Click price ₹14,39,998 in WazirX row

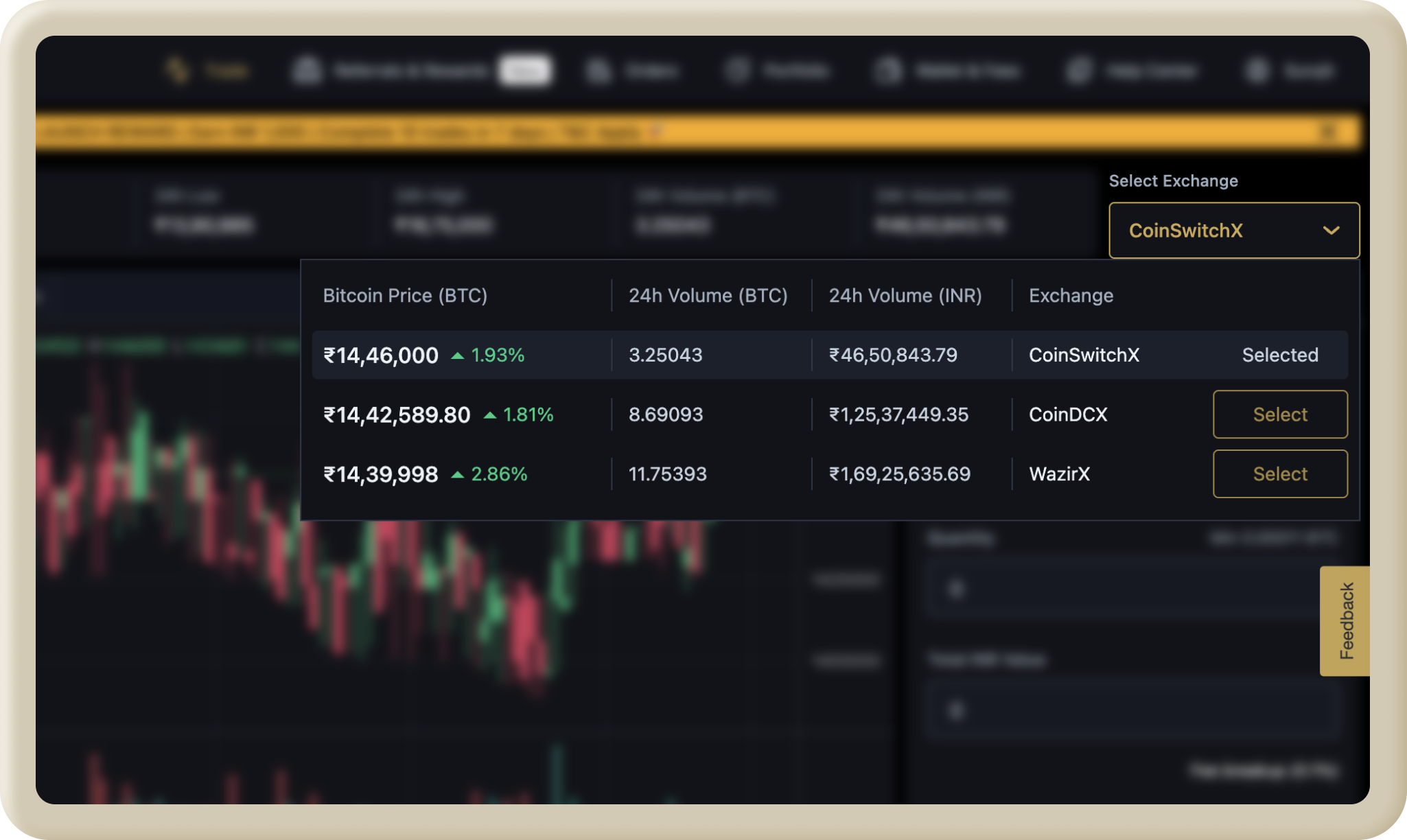pyautogui.click(x=381, y=474)
